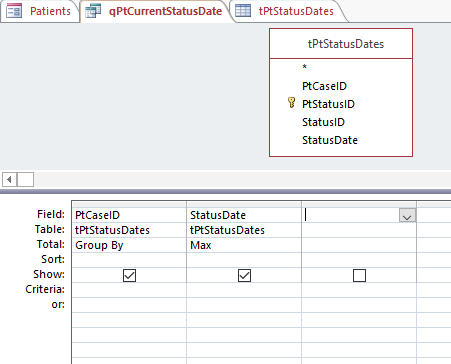Viewport: 451px width, 364px height.
Task: Select PtCaseID in the field list
Action: pos(324,86)
